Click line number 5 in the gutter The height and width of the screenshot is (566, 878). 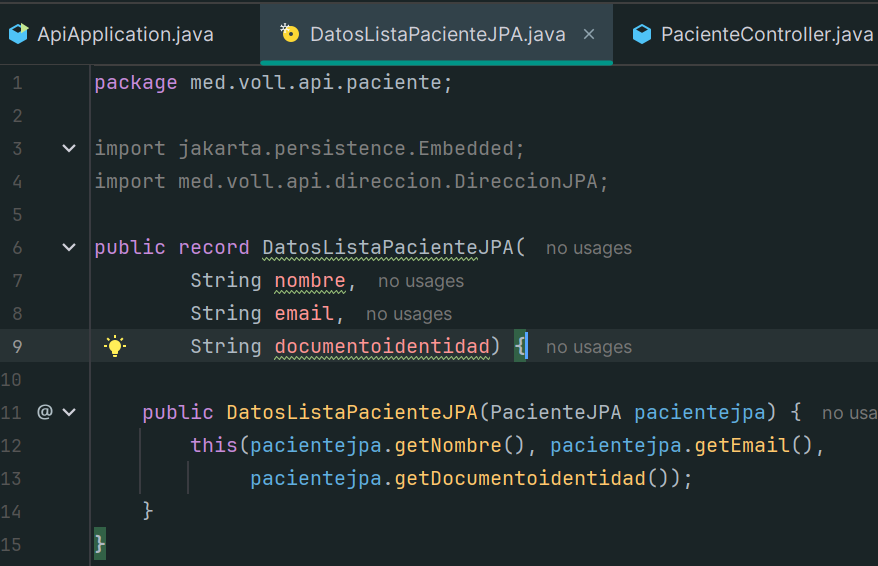[x=17, y=214]
